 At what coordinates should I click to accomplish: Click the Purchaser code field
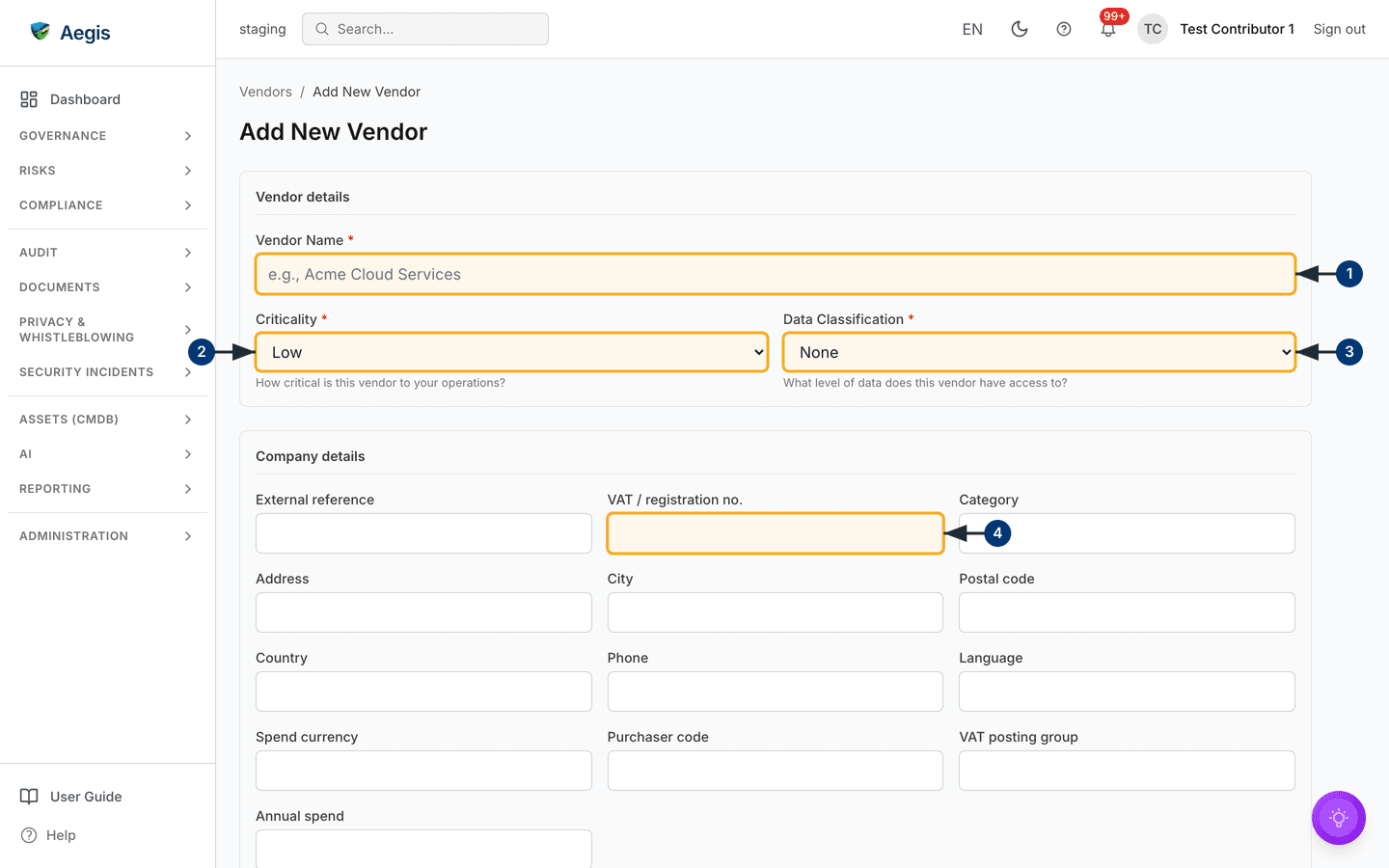tap(776, 771)
